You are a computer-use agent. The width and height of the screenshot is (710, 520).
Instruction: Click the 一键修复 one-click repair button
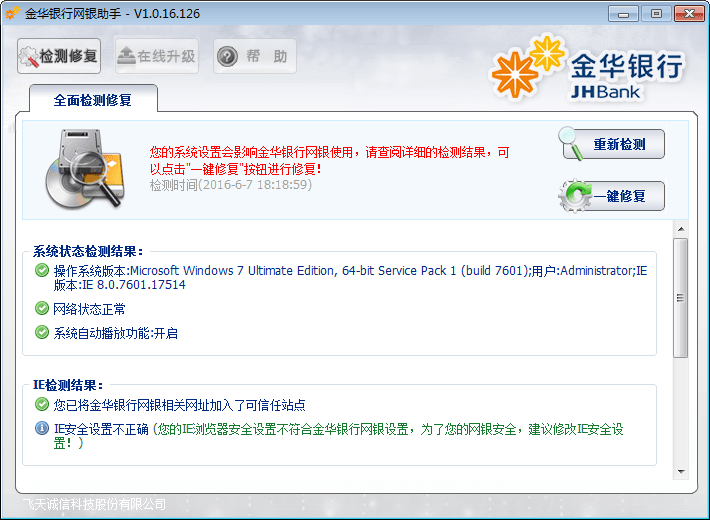click(x=613, y=196)
